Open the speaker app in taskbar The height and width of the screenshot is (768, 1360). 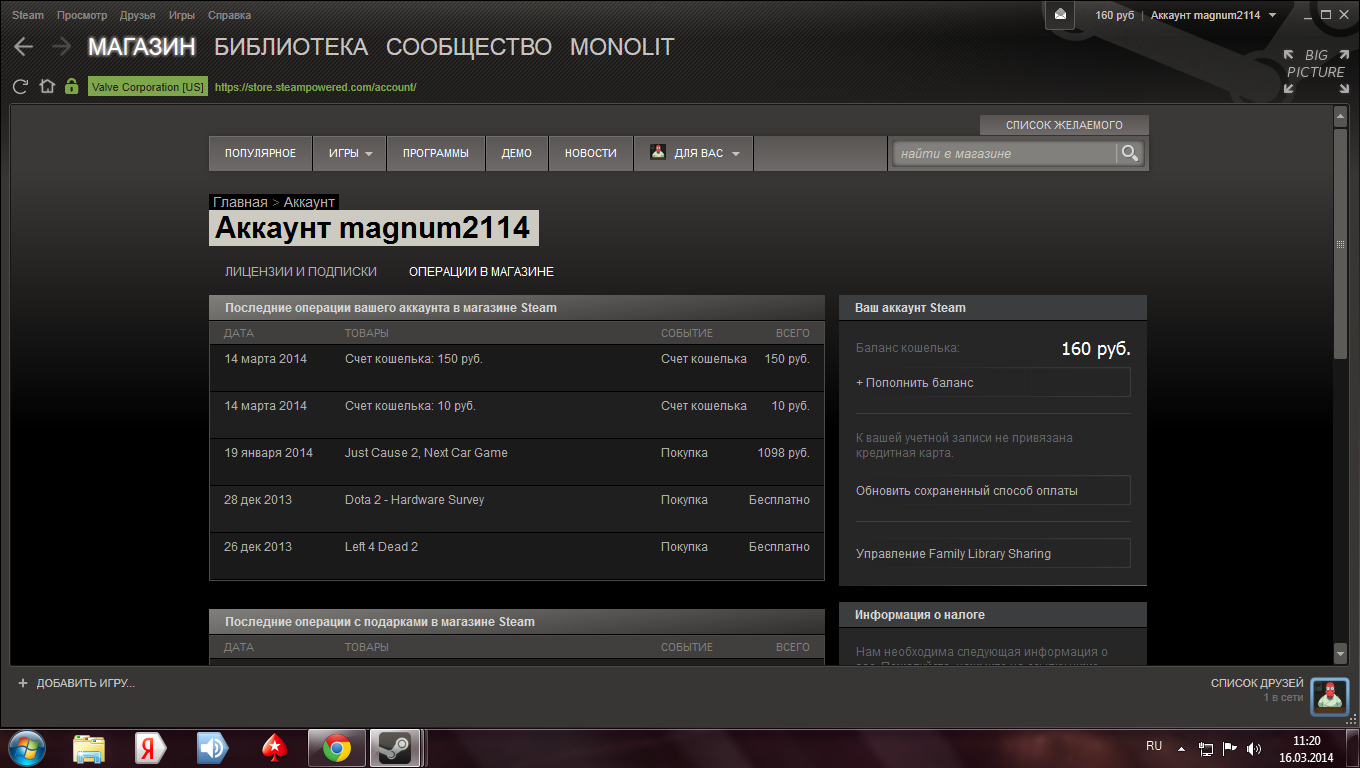point(212,748)
